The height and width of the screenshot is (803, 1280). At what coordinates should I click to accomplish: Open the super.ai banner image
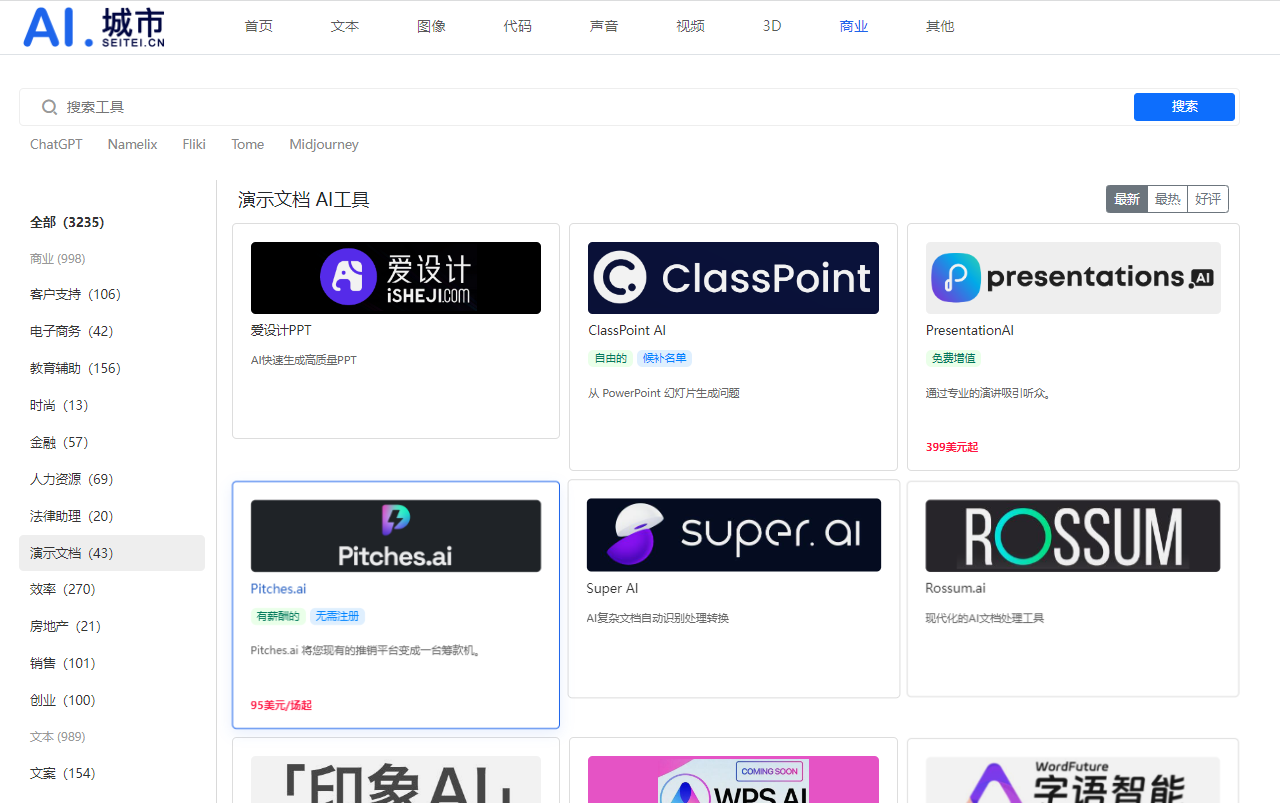tap(734, 535)
